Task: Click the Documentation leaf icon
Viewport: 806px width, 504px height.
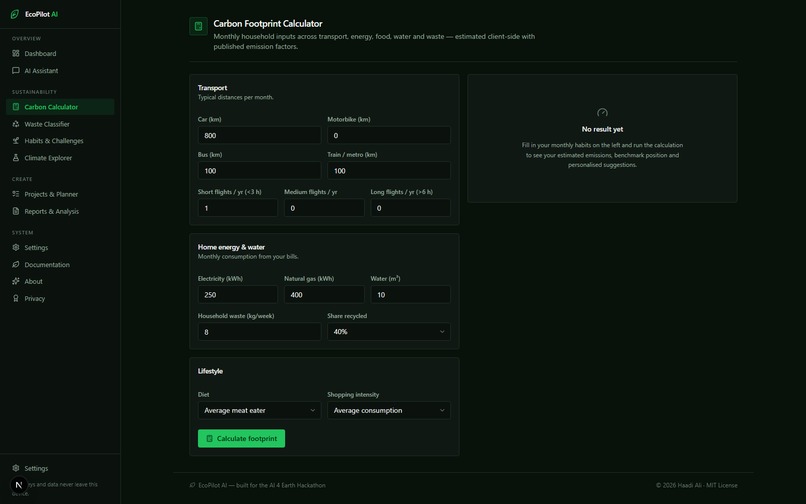Action: 16,264
